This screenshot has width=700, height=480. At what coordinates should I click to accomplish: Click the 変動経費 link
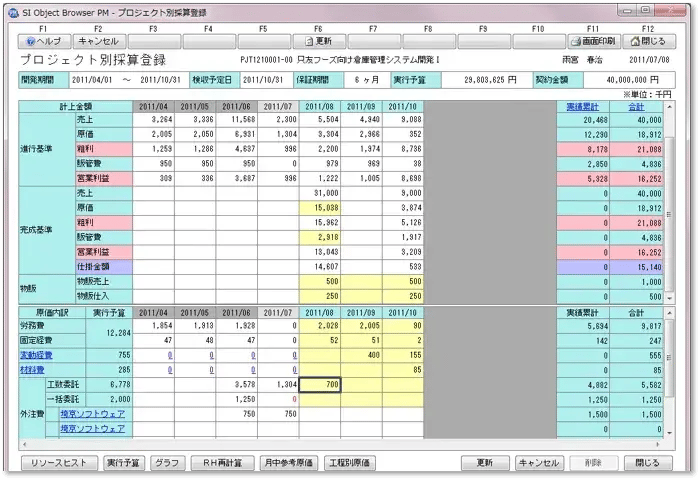(36, 355)
